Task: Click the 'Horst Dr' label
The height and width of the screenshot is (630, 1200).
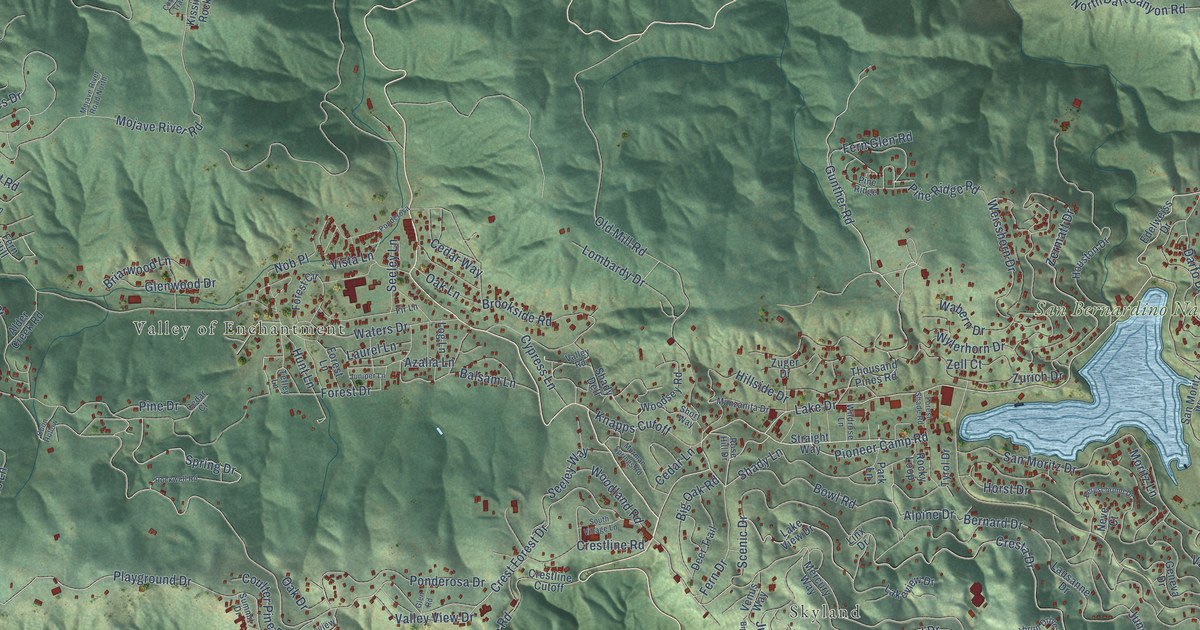Action: pos(1007,490)
